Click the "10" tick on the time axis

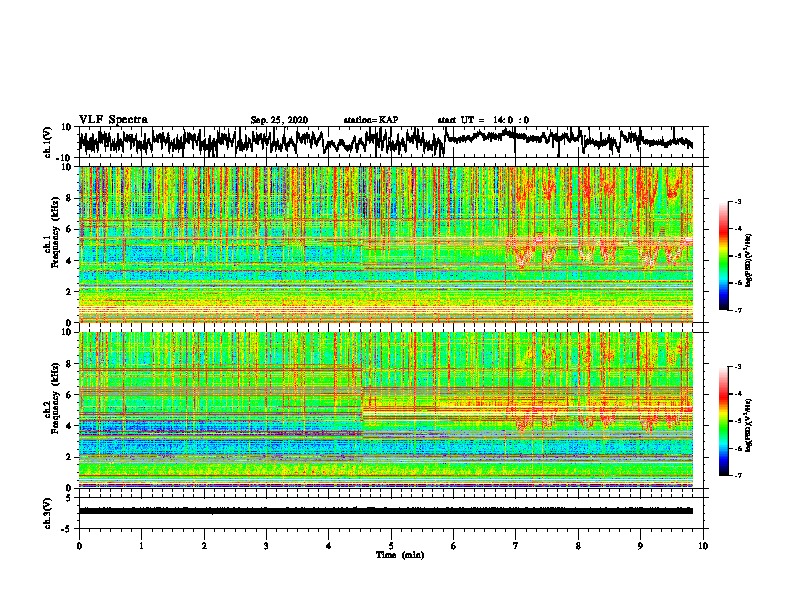pos(703,546)
